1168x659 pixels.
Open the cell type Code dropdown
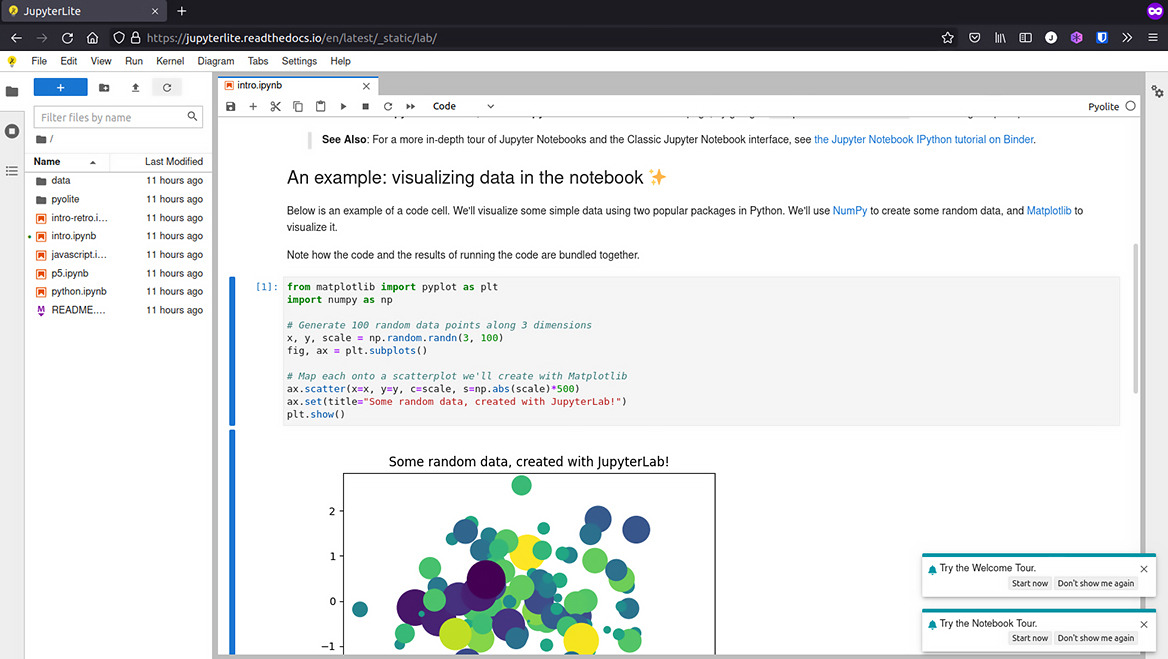click(463, 106)
